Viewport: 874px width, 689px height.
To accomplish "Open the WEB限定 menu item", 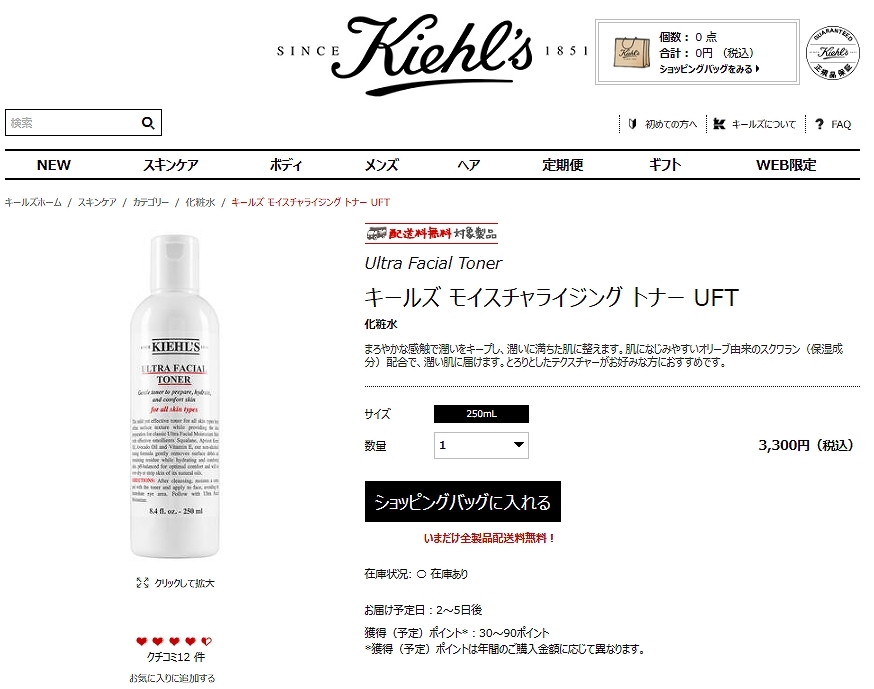I will click(x=786, y=165).
